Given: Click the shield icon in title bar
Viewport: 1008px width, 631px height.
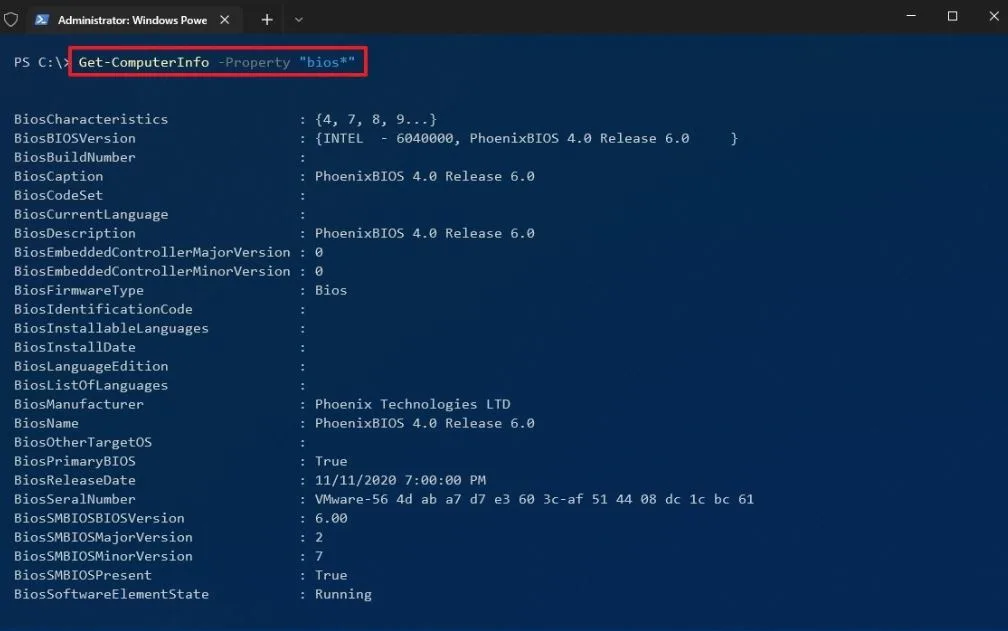Looking at the screenshot, I should coord(11,20).
